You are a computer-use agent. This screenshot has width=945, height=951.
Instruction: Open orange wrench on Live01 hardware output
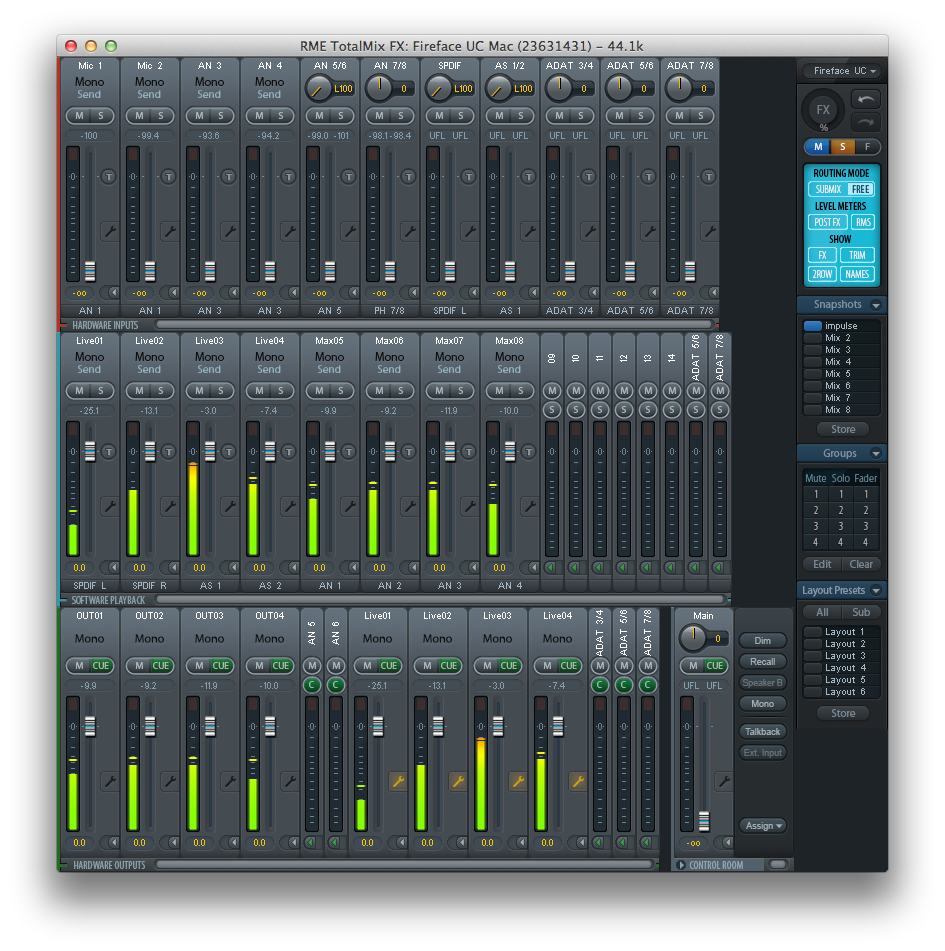click(x=398, y=781)
